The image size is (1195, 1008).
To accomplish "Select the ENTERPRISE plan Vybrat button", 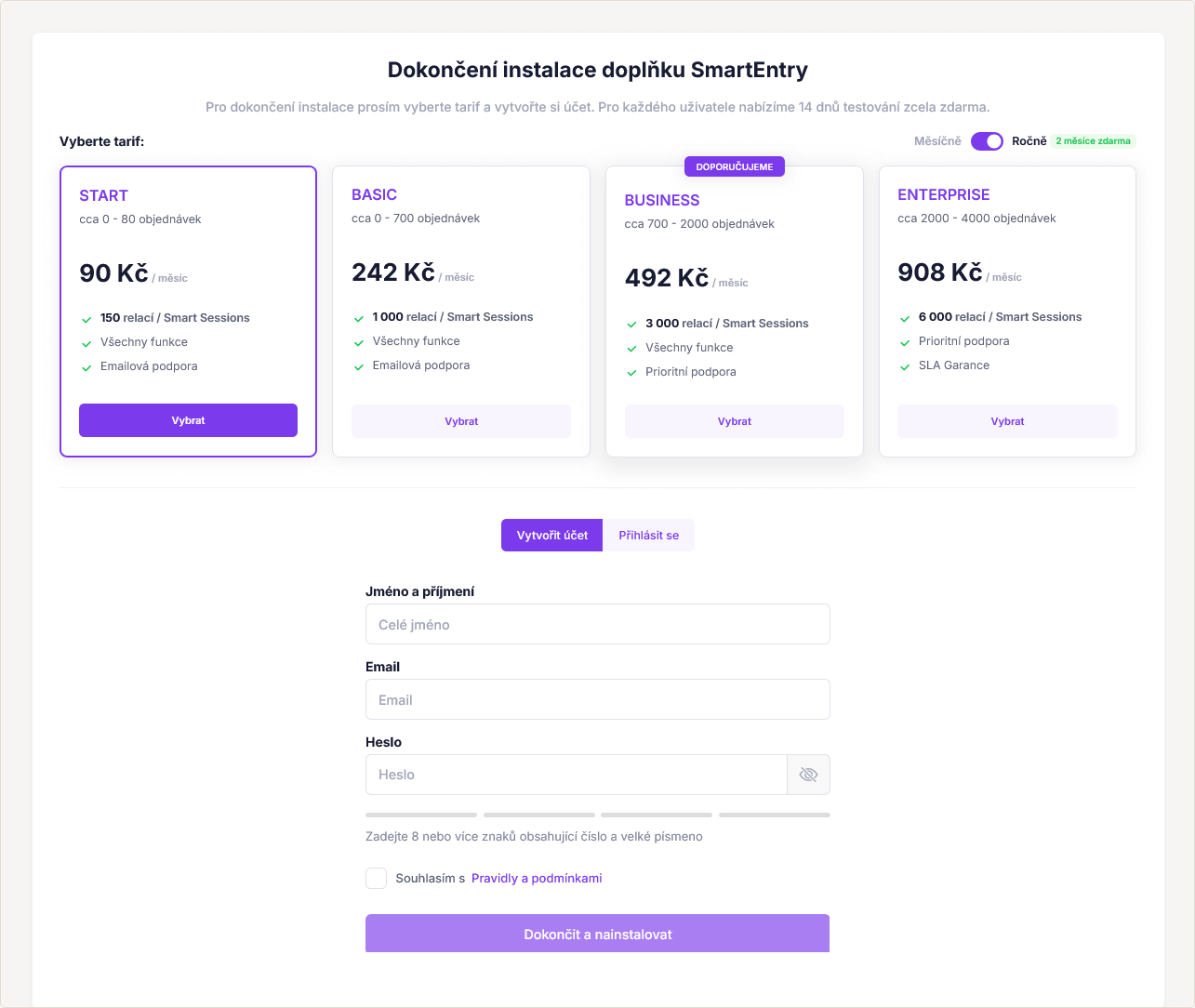I will coord(1007,421).
